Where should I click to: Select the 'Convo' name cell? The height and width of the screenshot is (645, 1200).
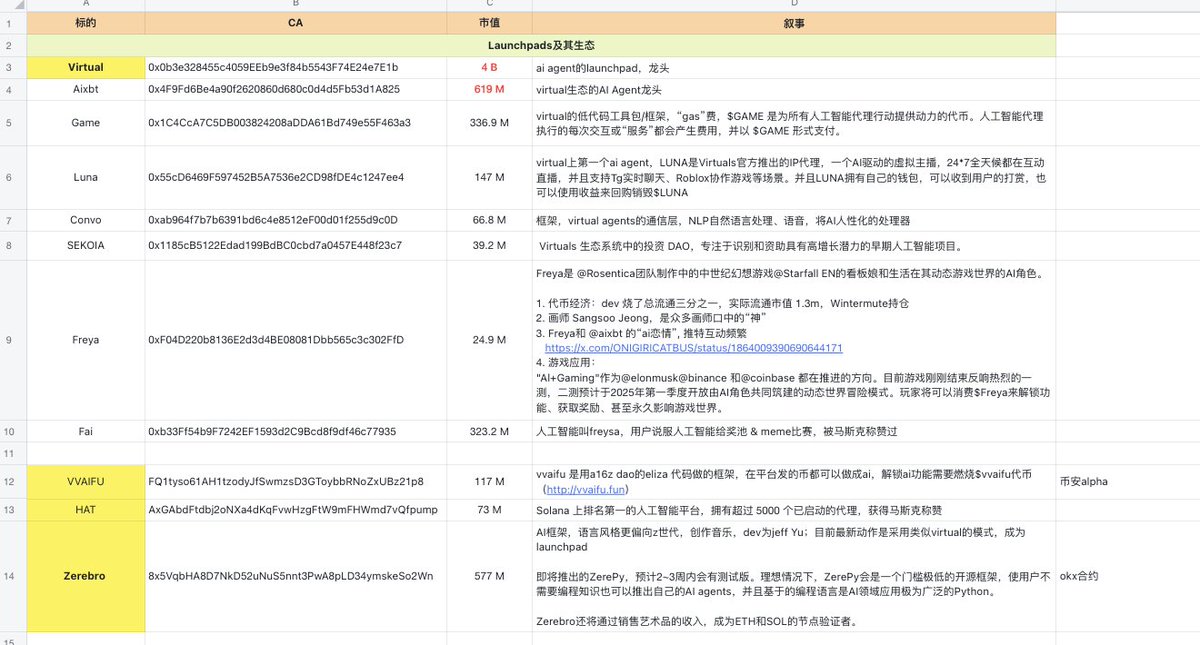tap(86, 220)
